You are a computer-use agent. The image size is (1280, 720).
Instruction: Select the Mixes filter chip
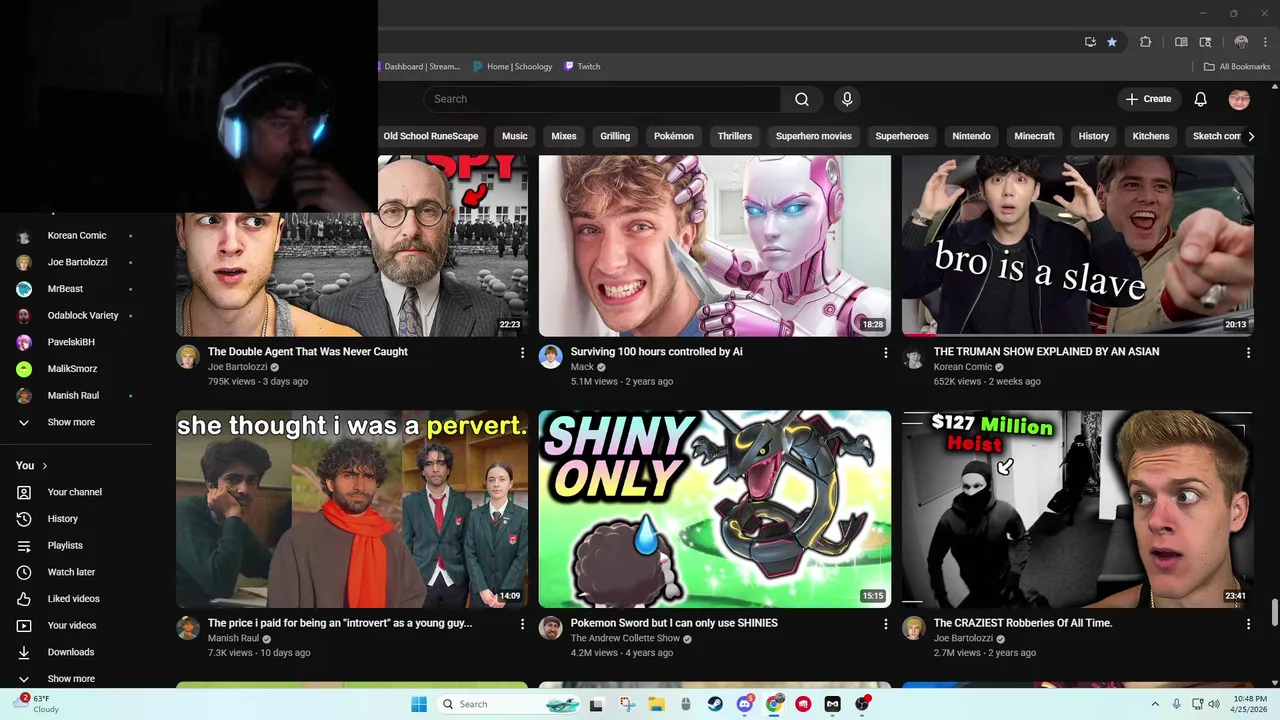point(564,136)
